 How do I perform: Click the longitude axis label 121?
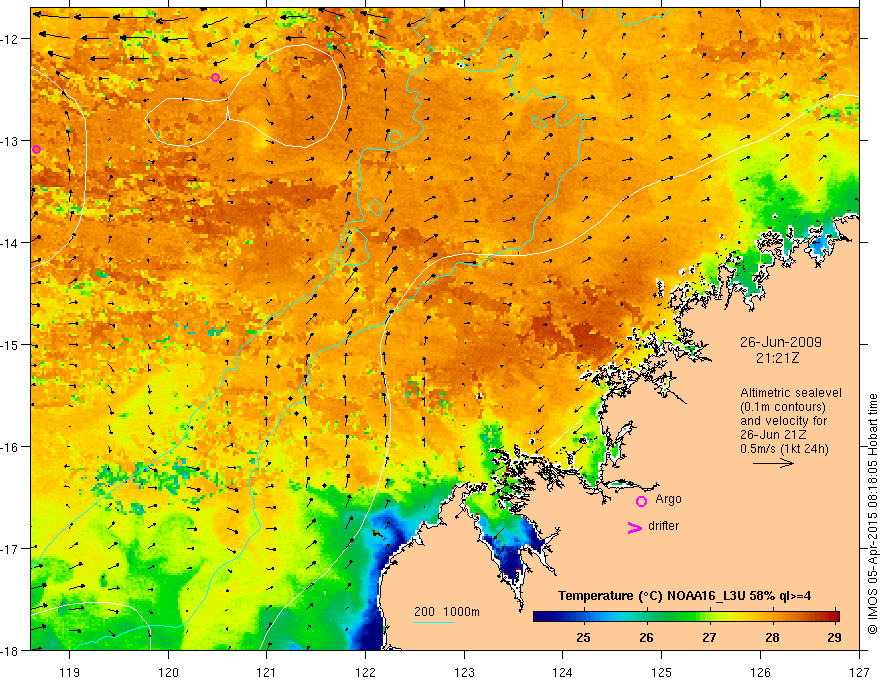click(x=267, y=673)
